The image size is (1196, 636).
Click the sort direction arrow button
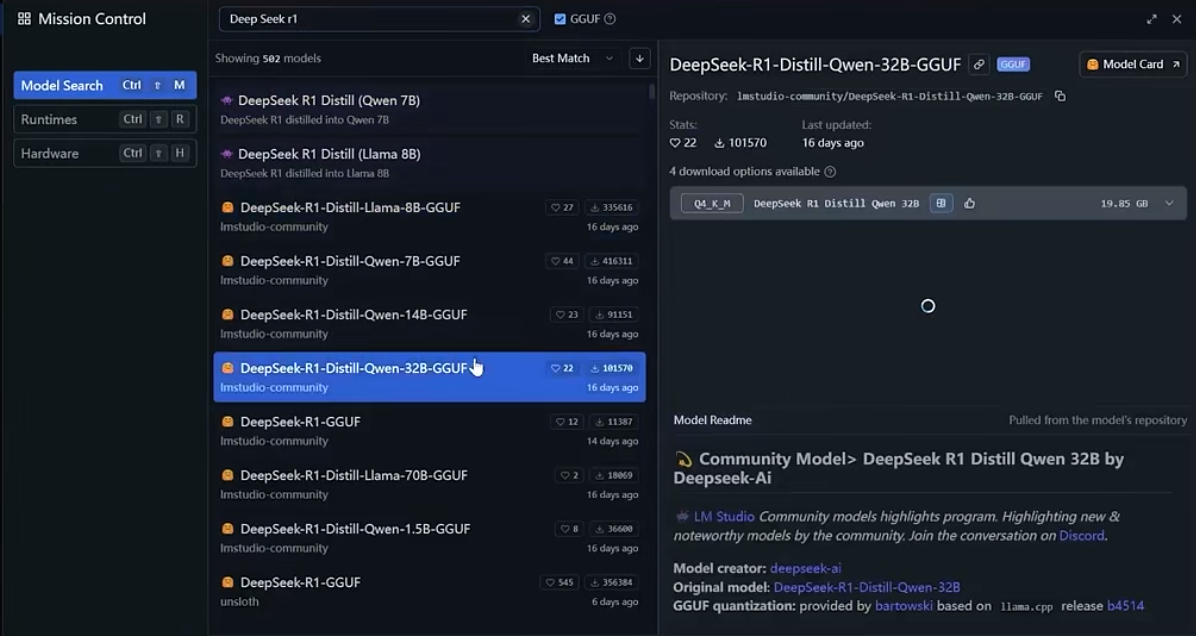[640, 59]
